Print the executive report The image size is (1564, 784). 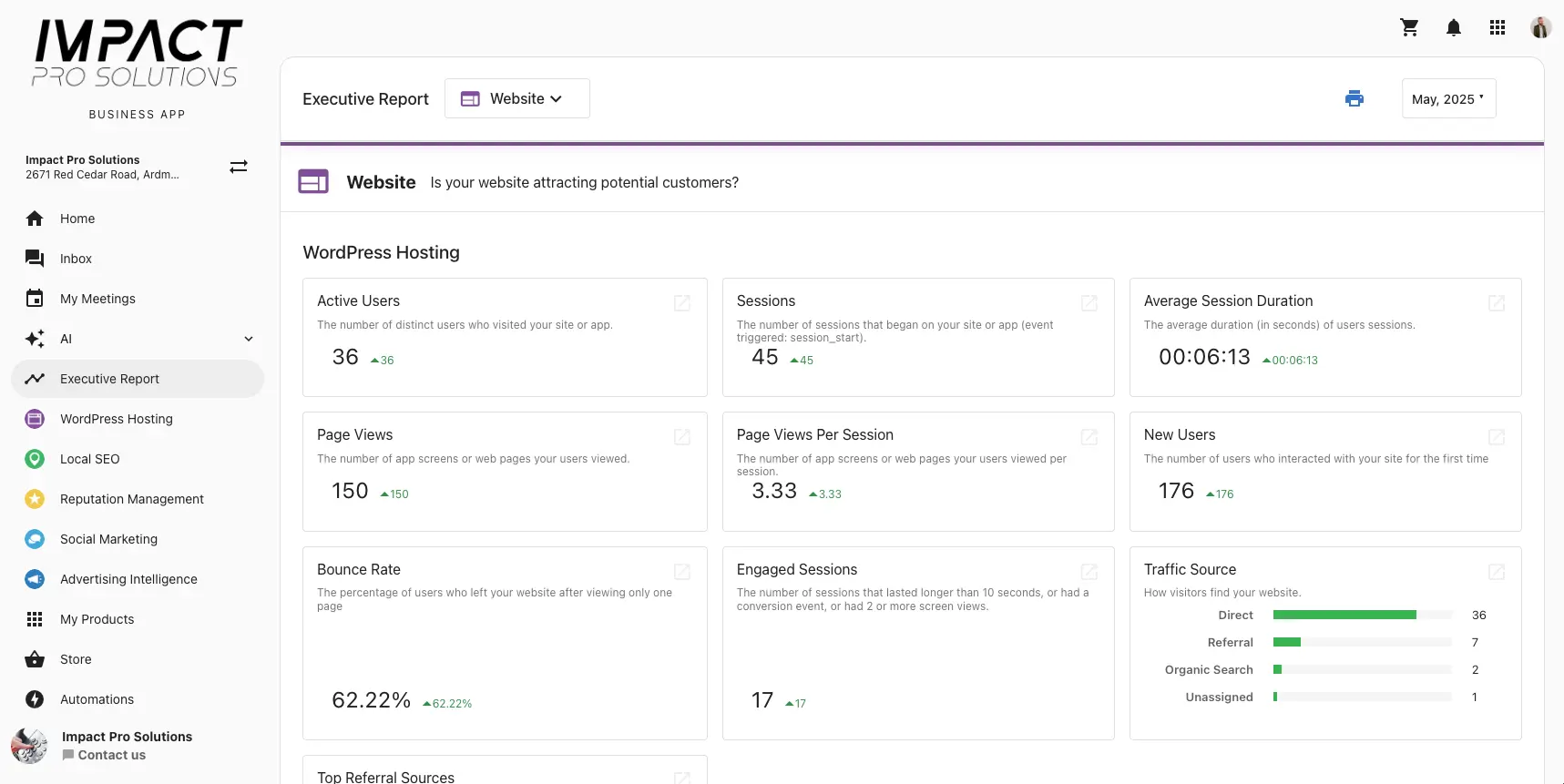(1354, 98)
